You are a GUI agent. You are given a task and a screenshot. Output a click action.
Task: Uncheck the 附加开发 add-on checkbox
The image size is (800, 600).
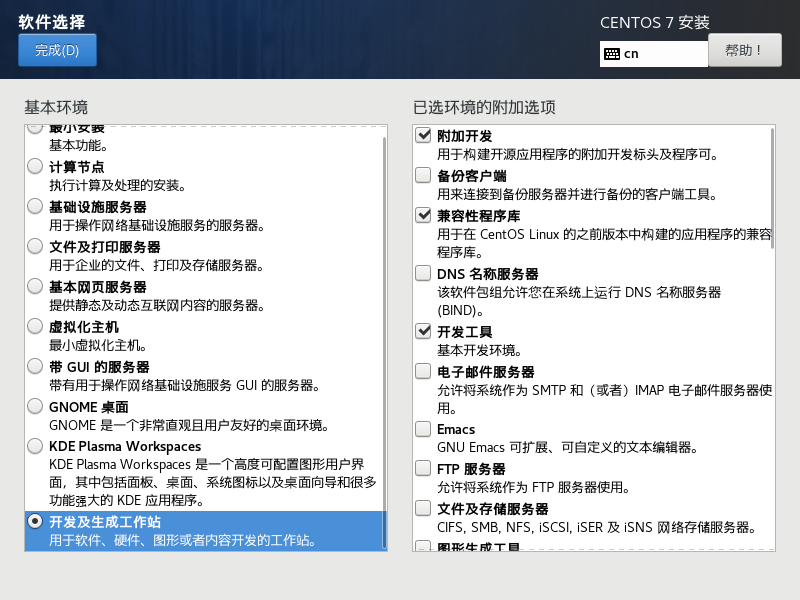pos(423,136)
